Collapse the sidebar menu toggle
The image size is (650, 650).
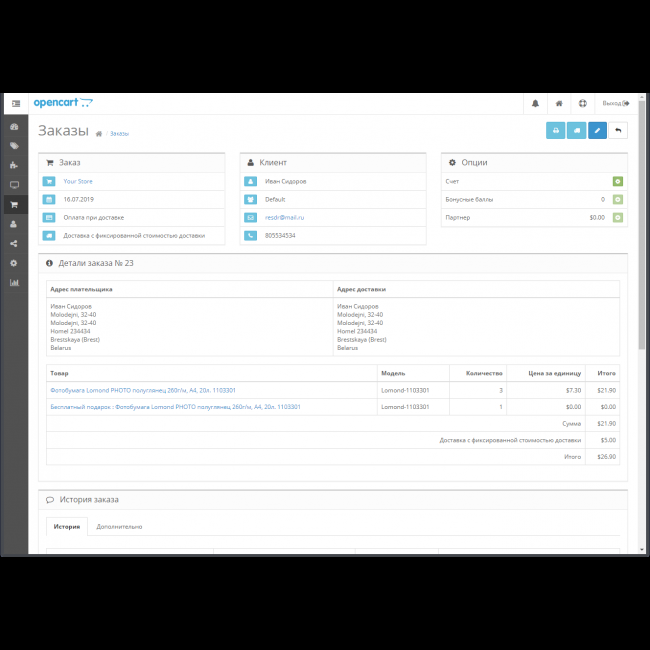point(15,103)
